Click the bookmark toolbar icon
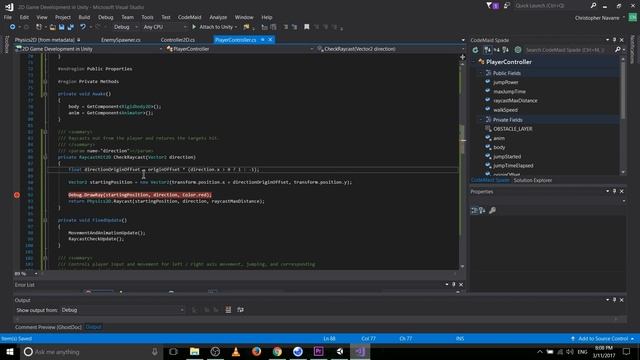The height and width of the screenshot is (360, 640). (307, 27)
